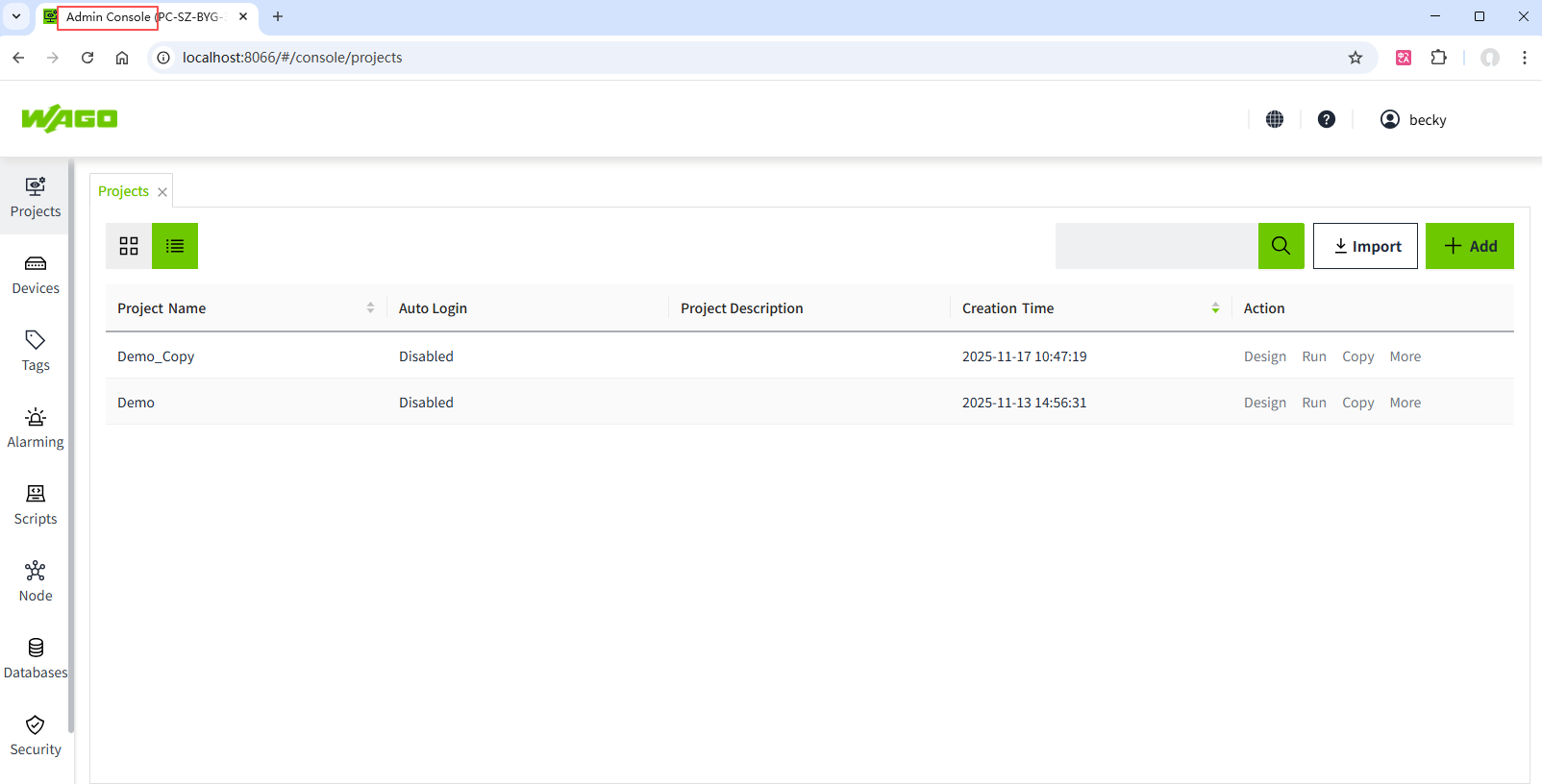Click Design link for Demo project
The height and width of the screenshot is (784, 1542).
[1264, 403]
